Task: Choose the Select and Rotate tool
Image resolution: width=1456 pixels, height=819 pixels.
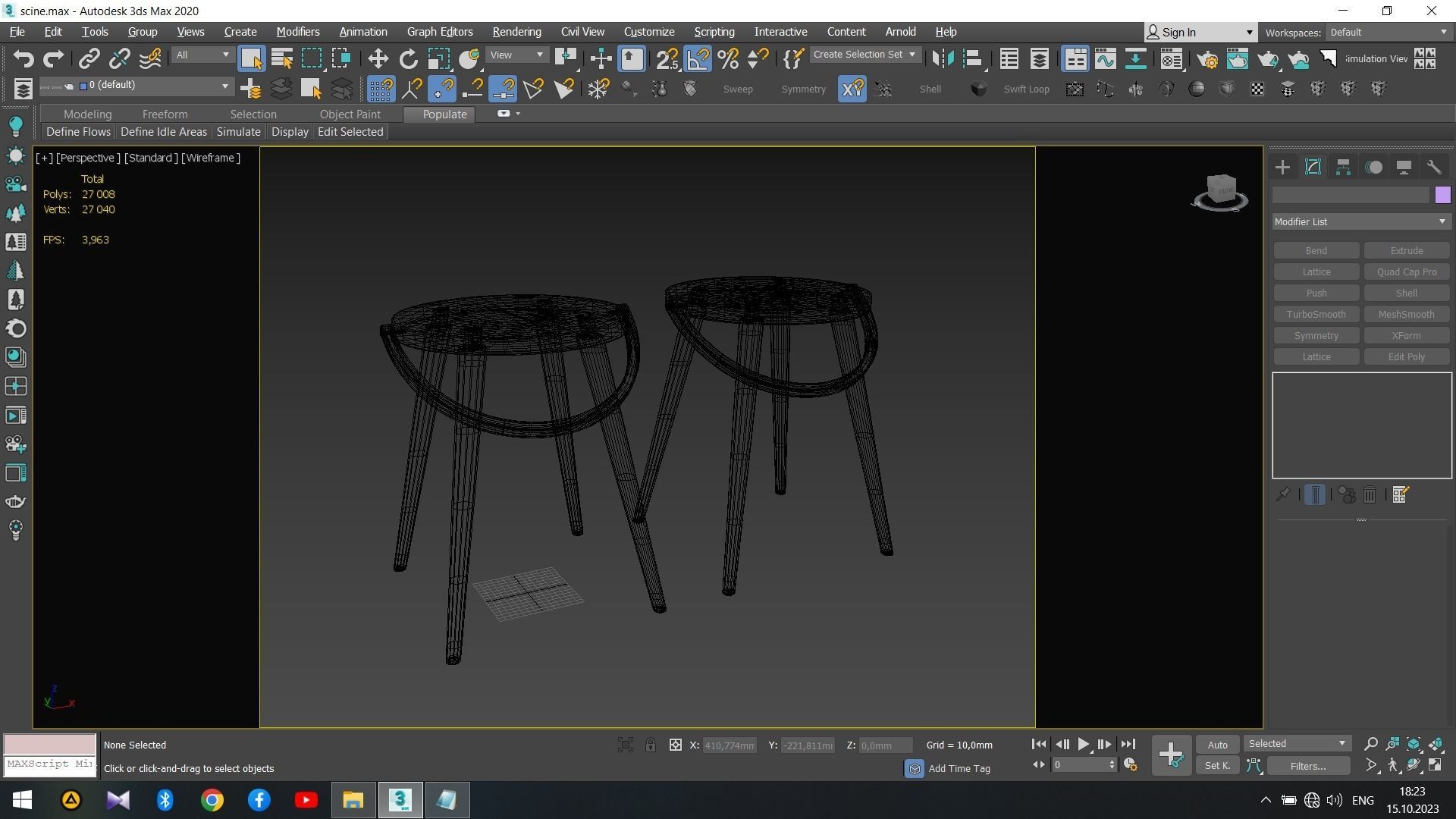Action: coord(408,59)
